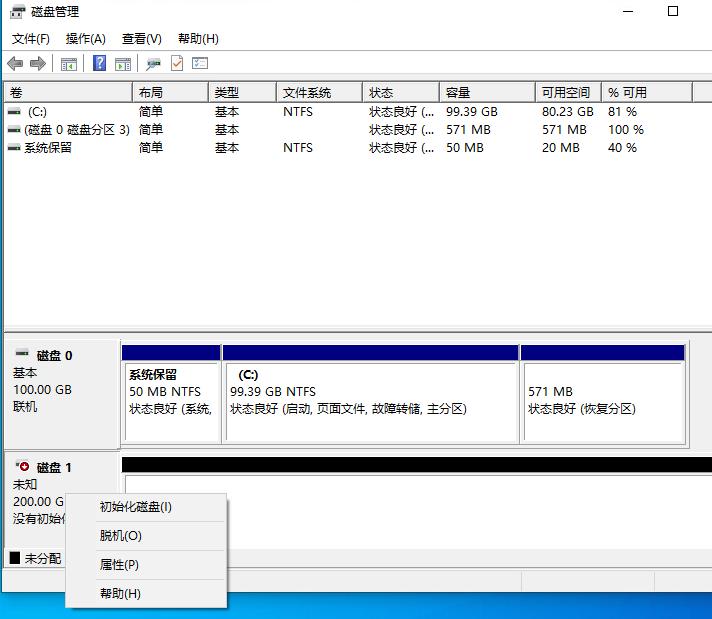Image resolution: width=712 pixels, height=619 pixels.
Task: Select the 571 MB recovery partition block
Action: (603, 393)
